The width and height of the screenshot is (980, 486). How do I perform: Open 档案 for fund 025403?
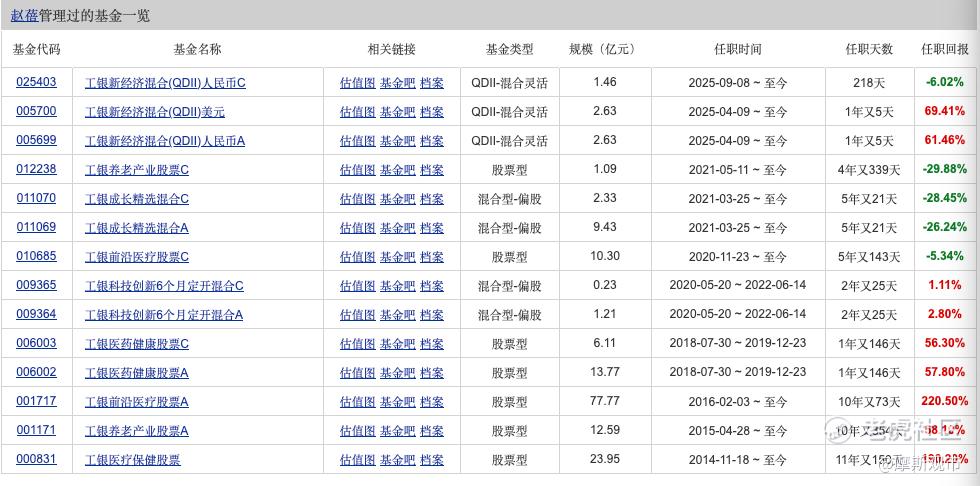(x=432, y=82)
